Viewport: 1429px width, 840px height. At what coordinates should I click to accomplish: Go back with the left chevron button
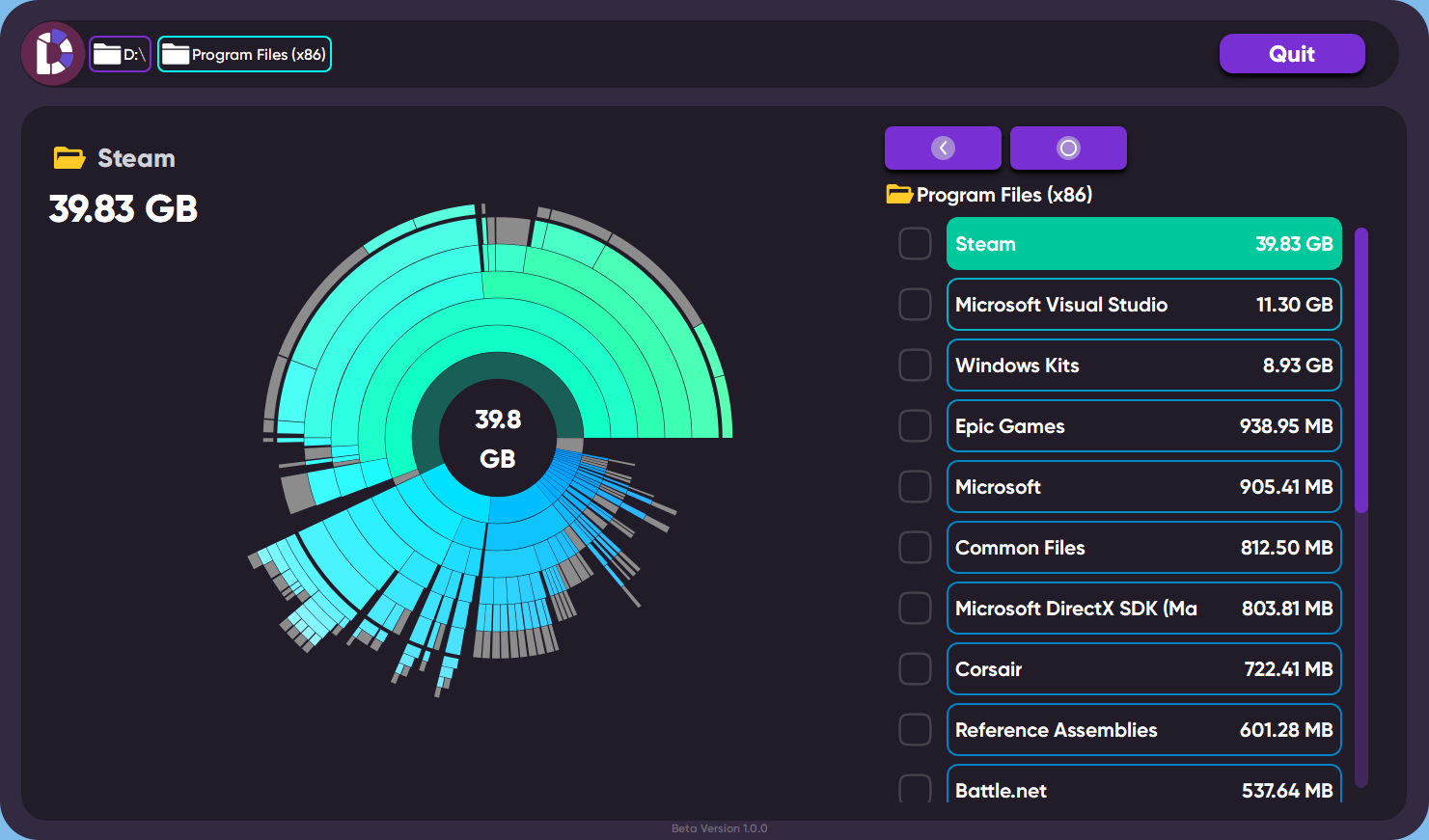click(x=943, y=148)
